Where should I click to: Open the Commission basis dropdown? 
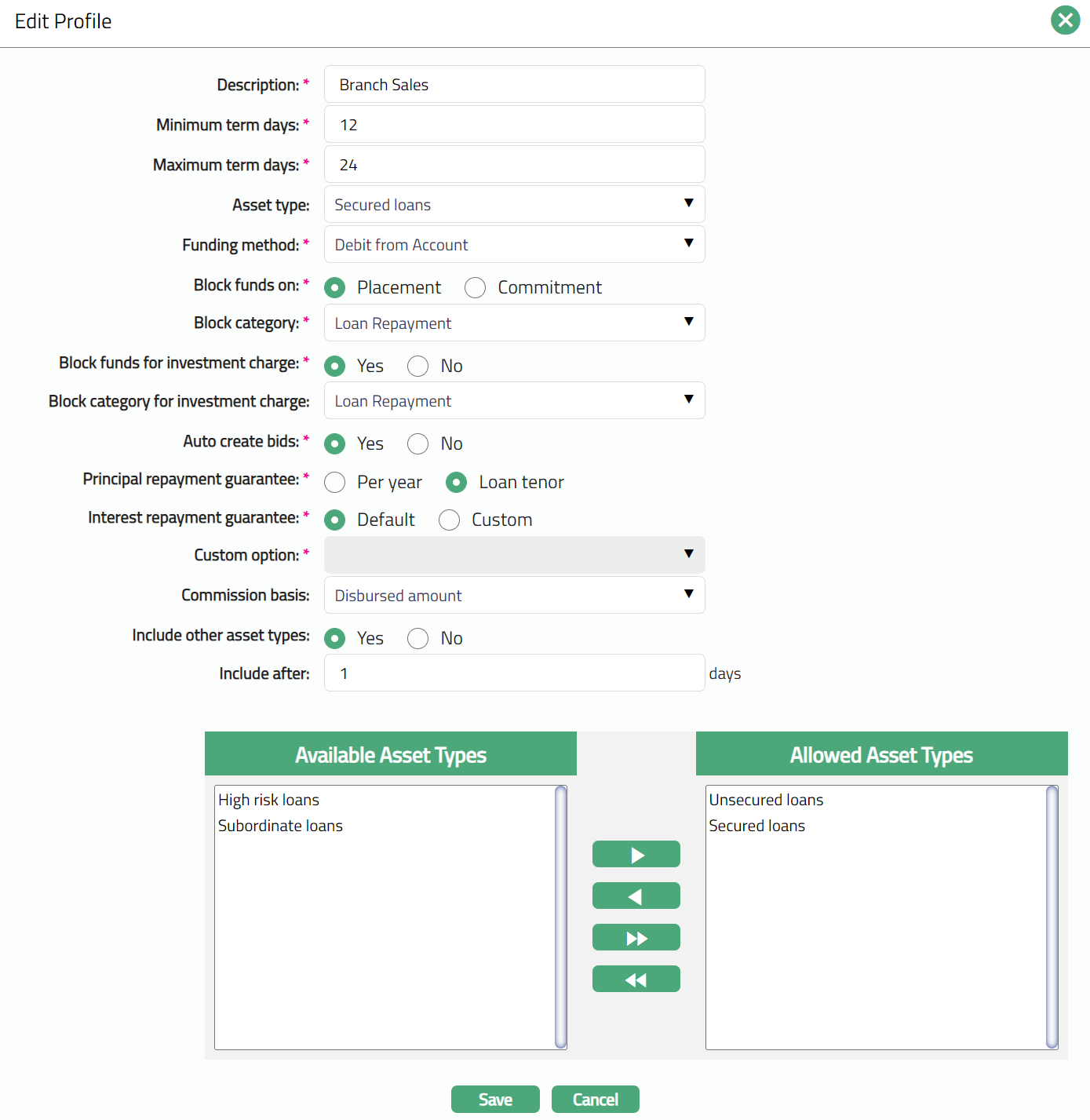[x=514, y=596]
